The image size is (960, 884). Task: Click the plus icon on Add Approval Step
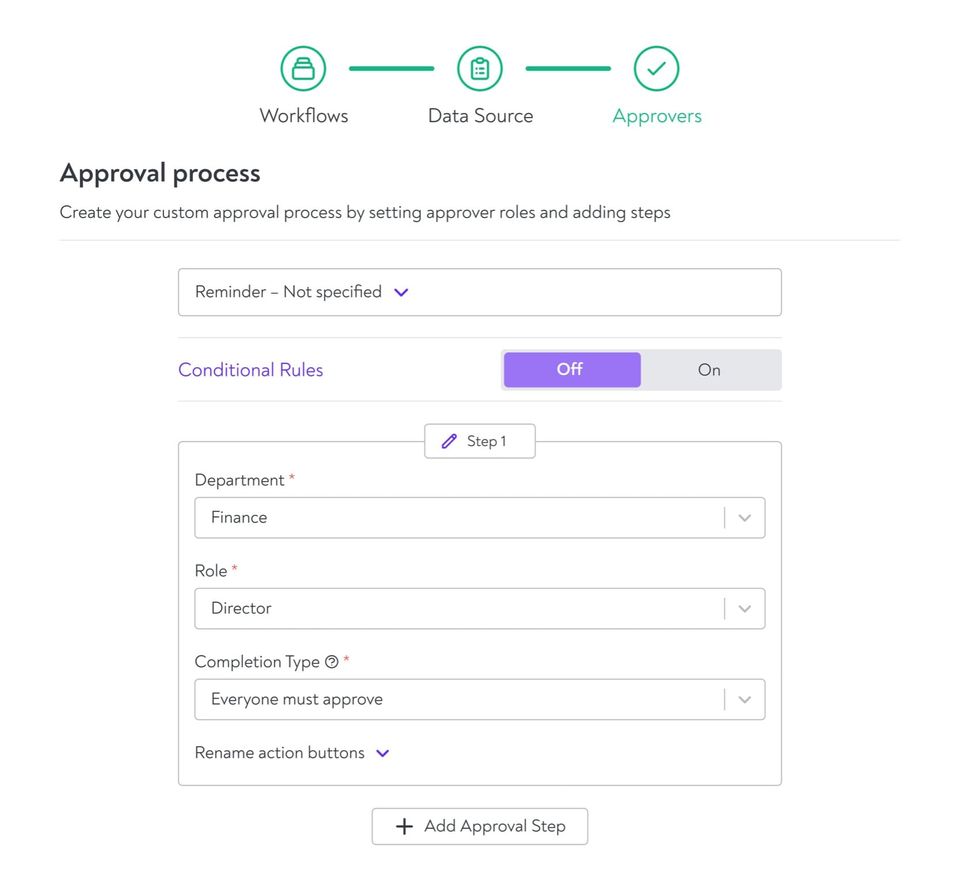click(x=404, y=826)
